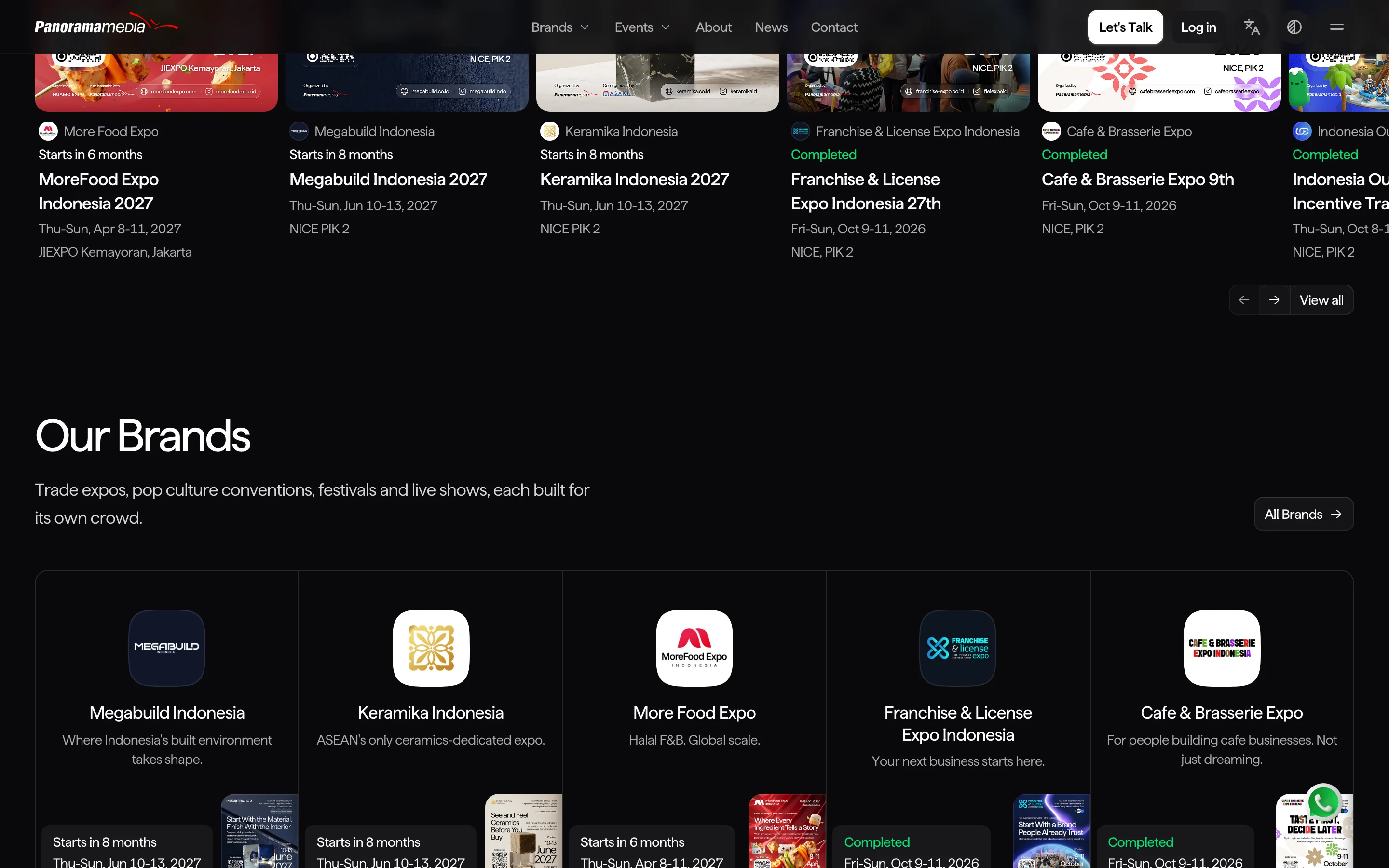Click the Log in button
Viewport: 1389px width, 868px height.
pyautogui.click(x=1198, y=27)
